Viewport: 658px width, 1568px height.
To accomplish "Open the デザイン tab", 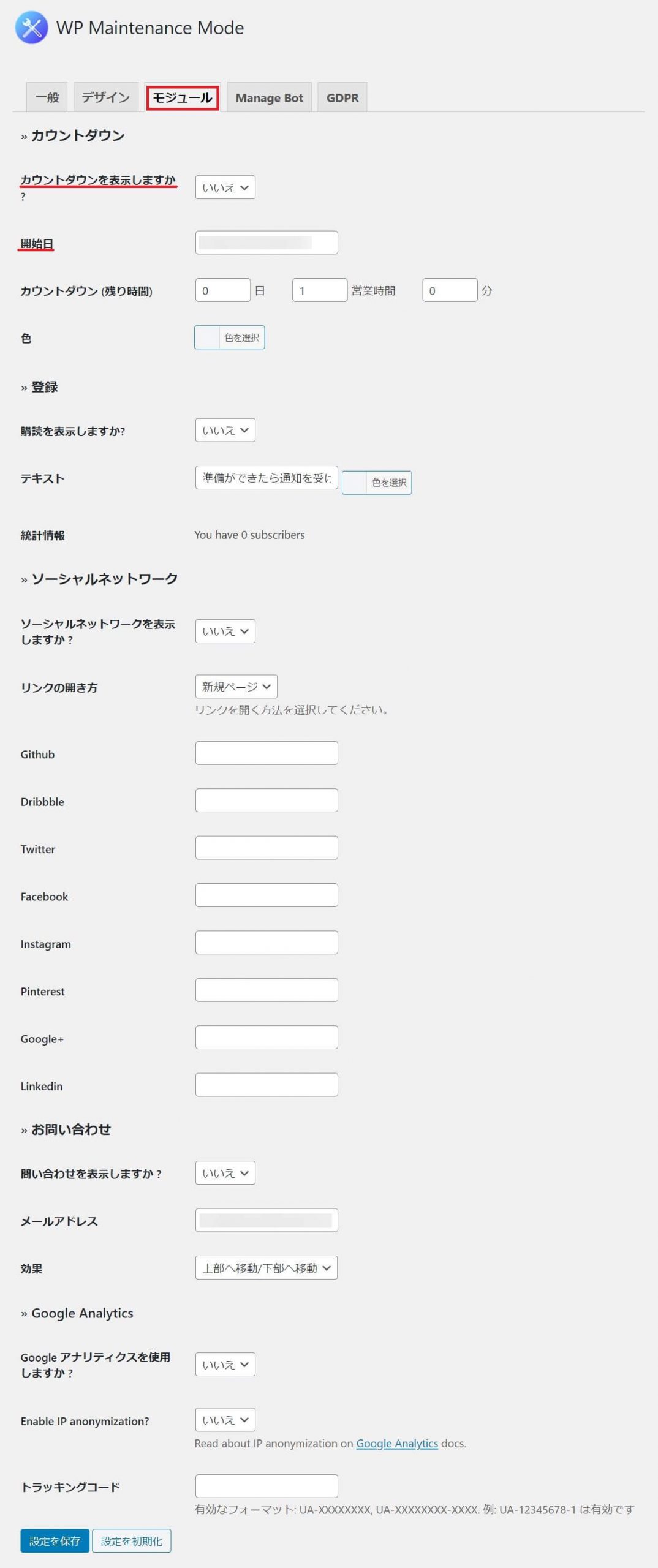I will (x=105, y=97).
